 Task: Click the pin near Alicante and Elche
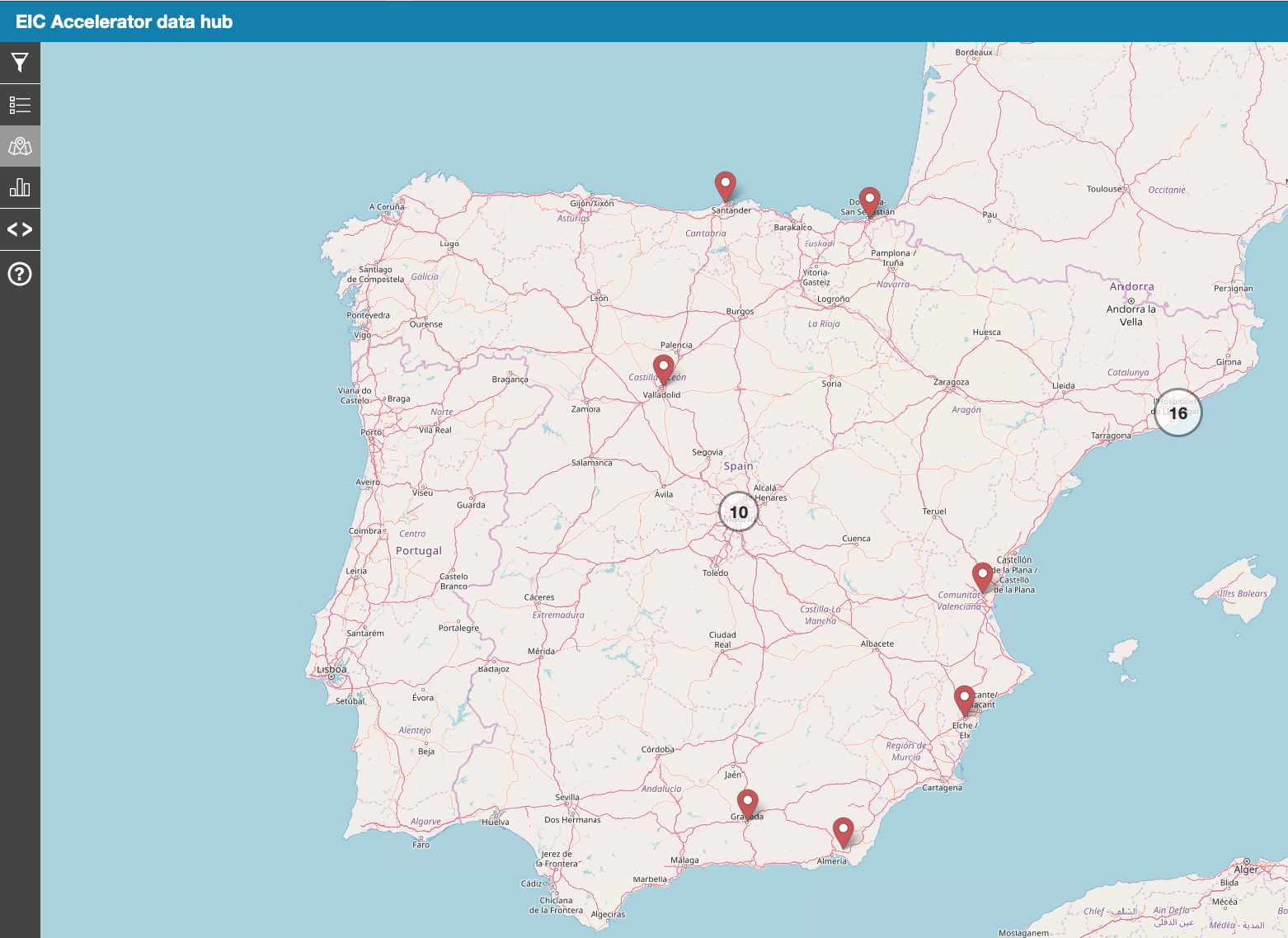(x=964, y=699)
